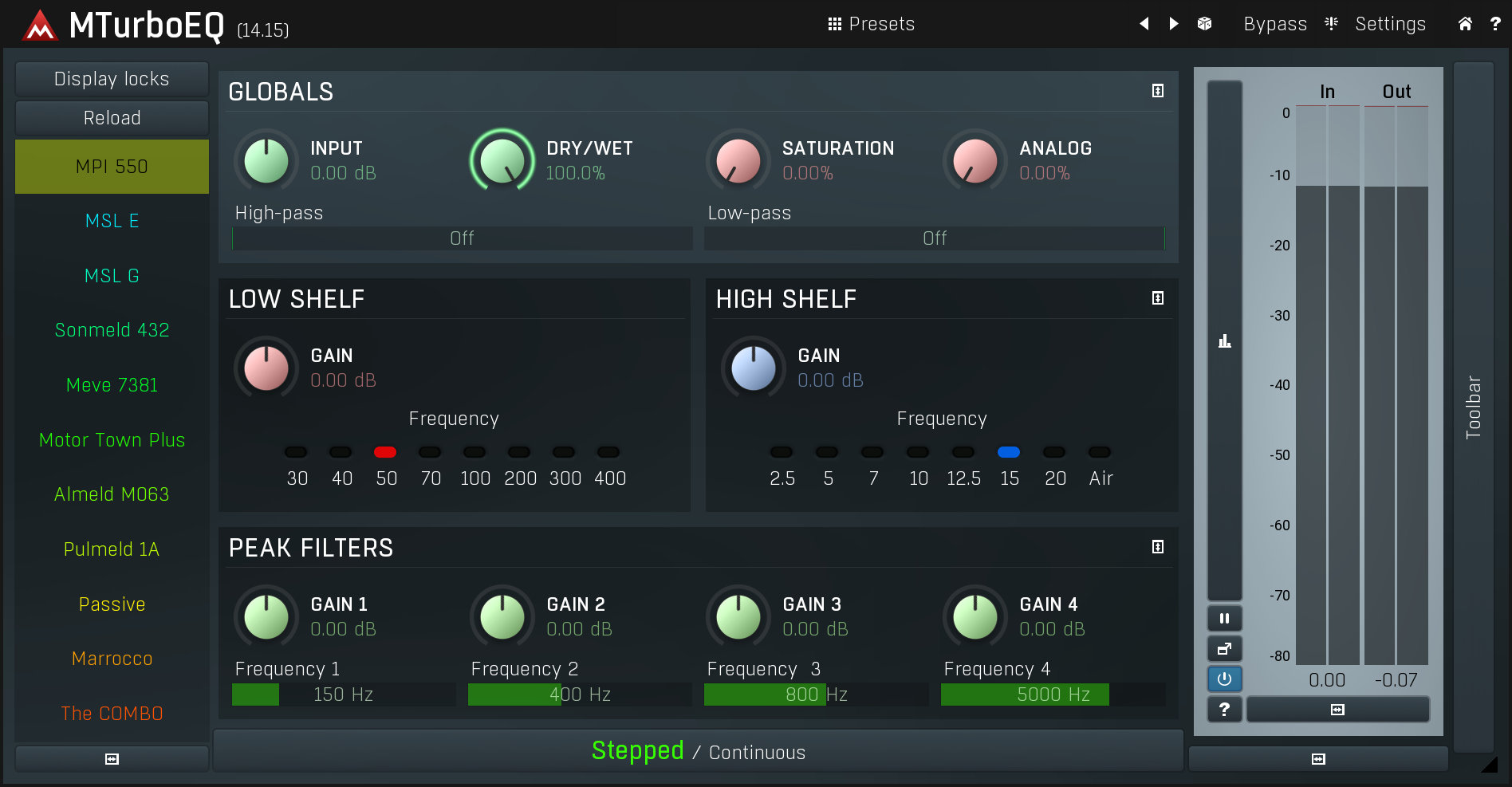
Task: Select Air high shelf frequency
Action: (x=1100, y=453)
